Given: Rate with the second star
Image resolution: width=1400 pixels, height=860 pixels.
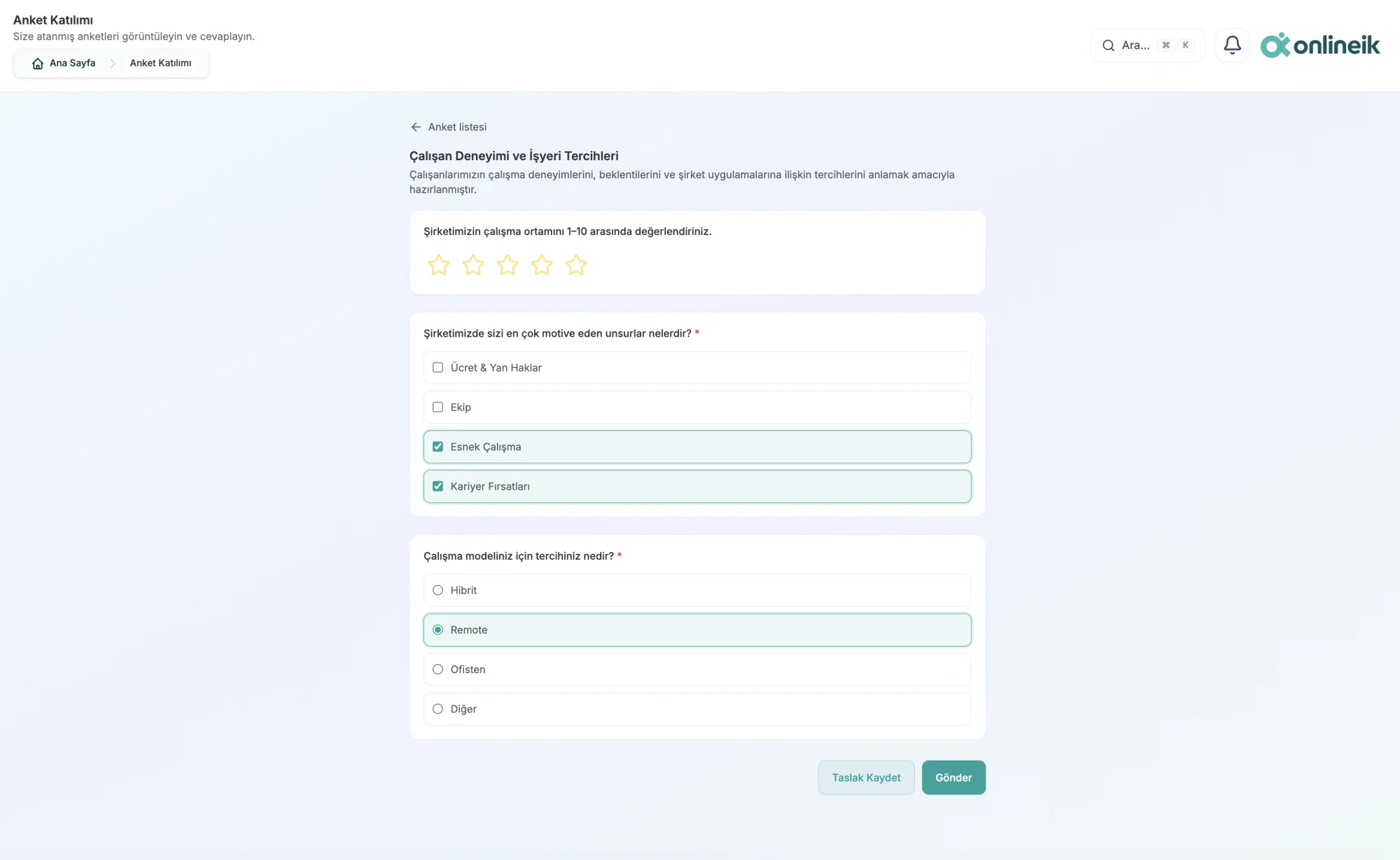Looking at the screenshot, I should (473, 265).
